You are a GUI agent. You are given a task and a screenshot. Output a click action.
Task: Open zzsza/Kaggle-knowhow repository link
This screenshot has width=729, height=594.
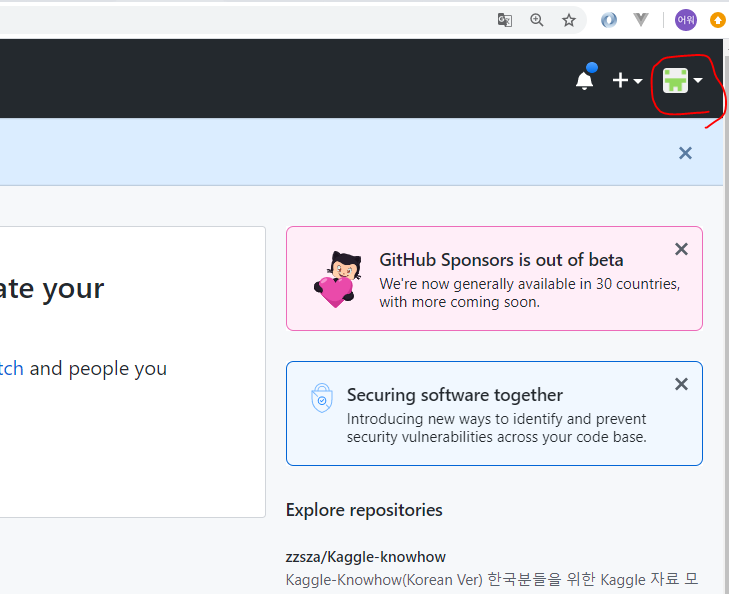click(365, 557)
